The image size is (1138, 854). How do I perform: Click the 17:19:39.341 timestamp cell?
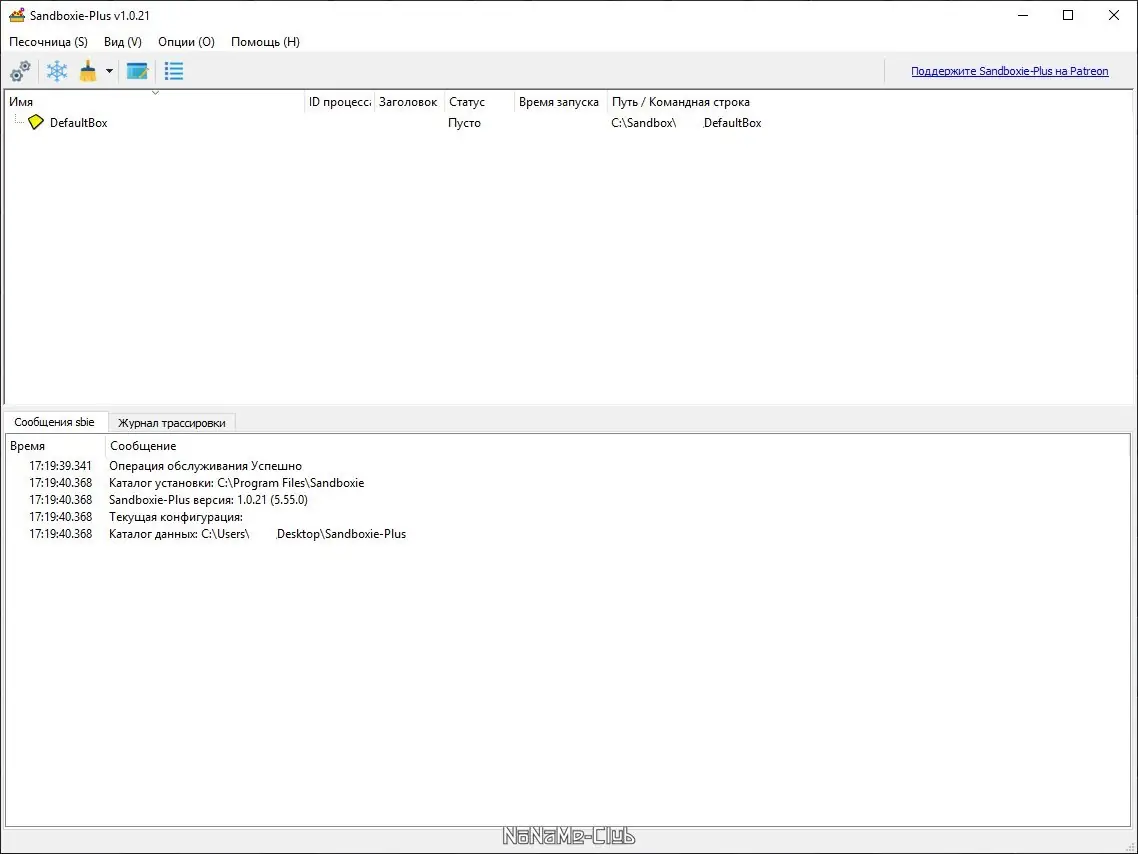click(60, 466)
